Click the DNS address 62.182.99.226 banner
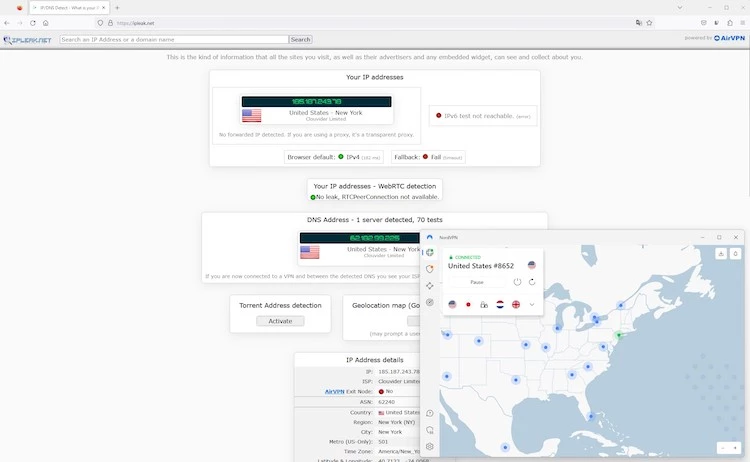Viewport: 750px width, 462px height. click(359, 238)
